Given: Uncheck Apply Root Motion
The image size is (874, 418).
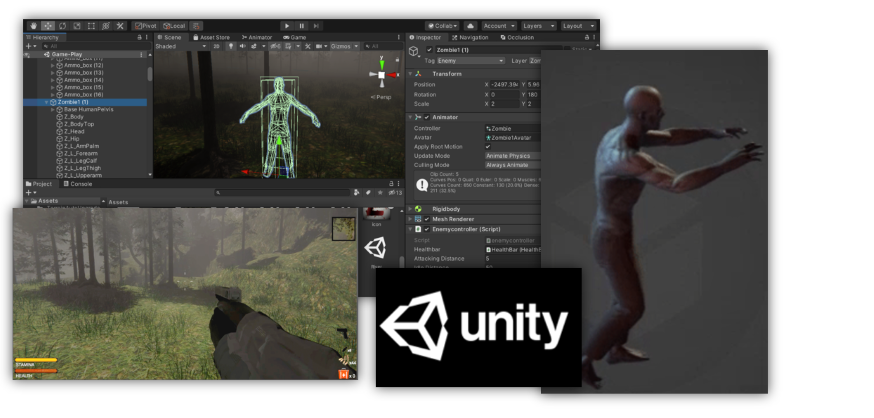Looking at the screenshot, I should point(488,147).
